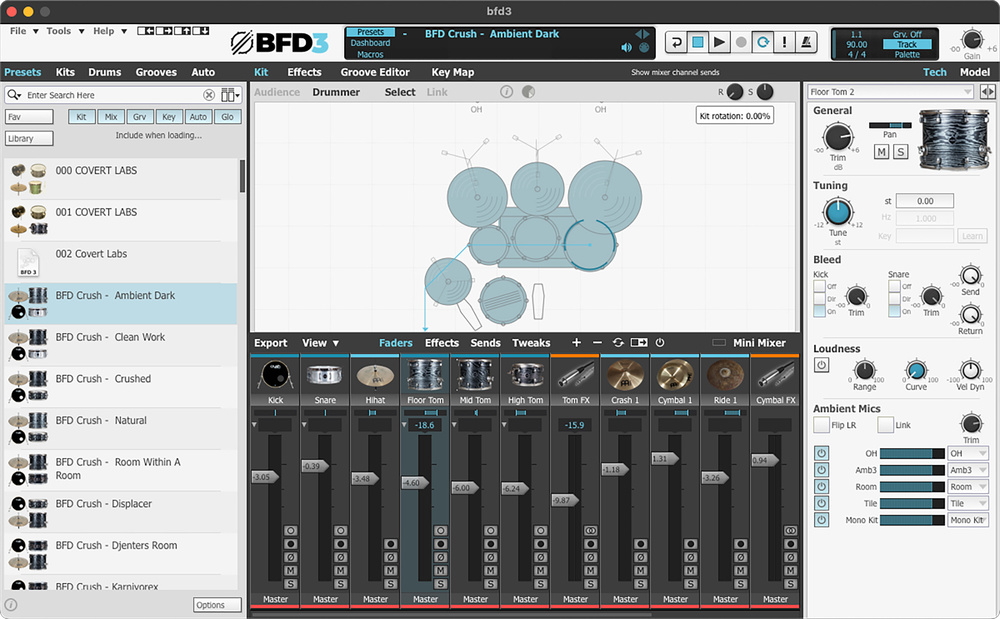This screenshot has height=619, width=1000.
Task: Enable the Link checkbox in Ambient Mics
Action: [885, 425]
